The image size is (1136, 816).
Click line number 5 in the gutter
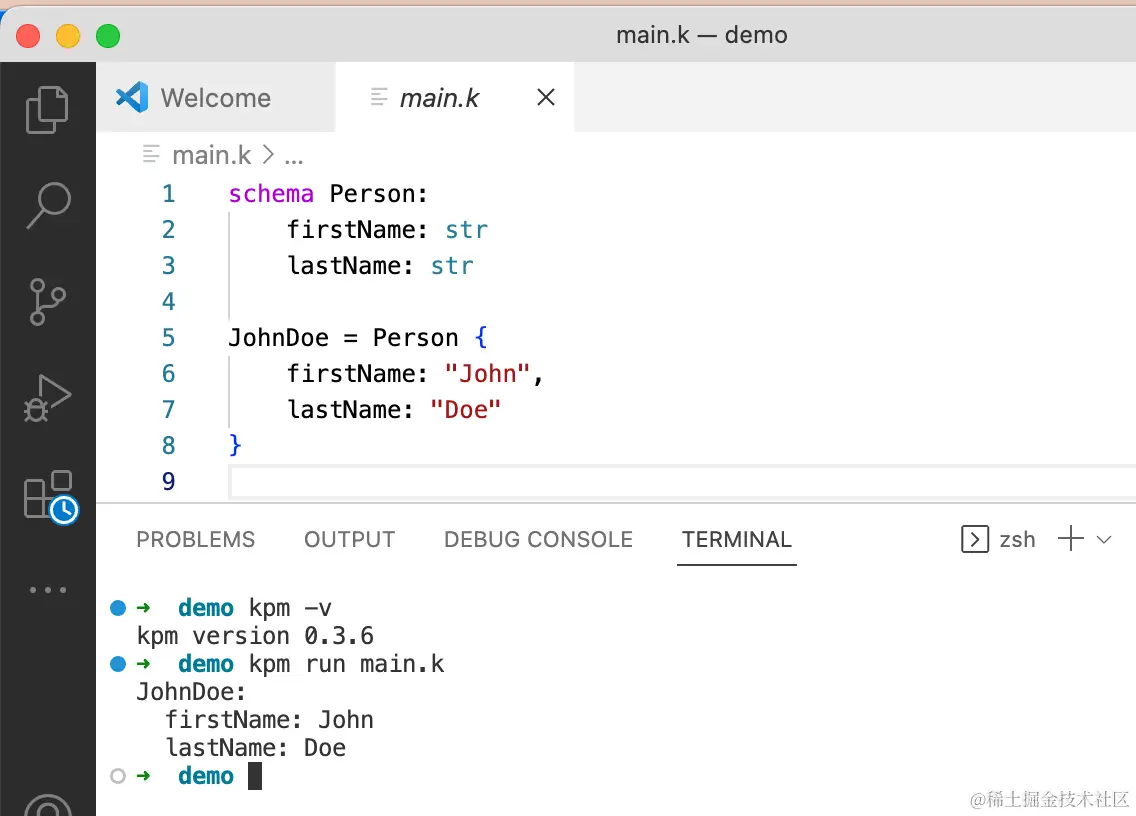coord(168,338)
